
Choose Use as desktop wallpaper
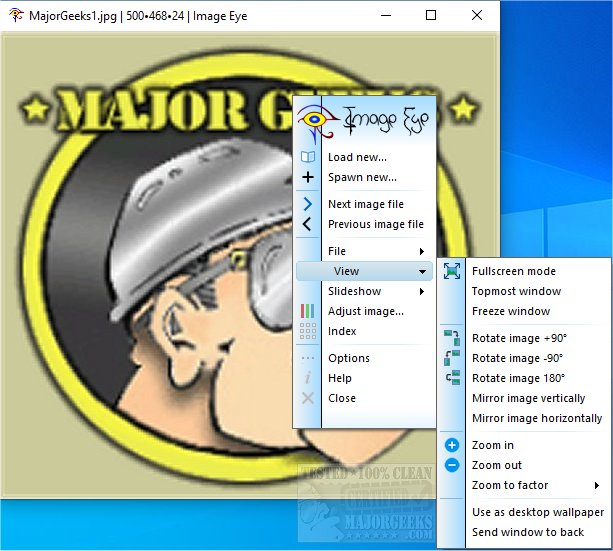524,512
